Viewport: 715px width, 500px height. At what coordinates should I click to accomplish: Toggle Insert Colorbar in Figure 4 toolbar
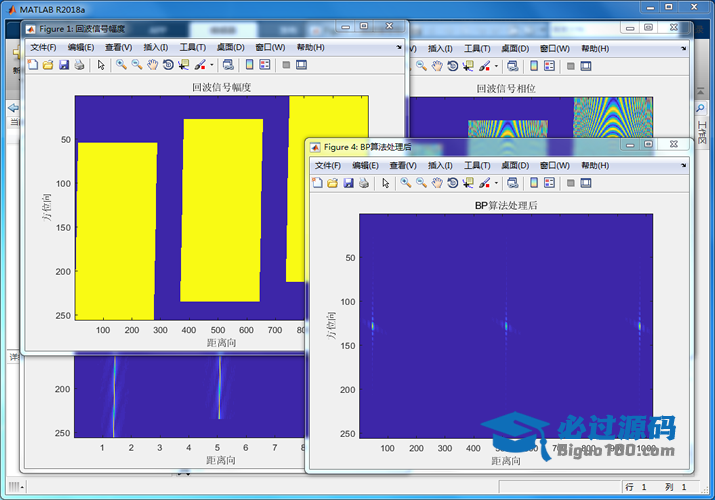[534, 183]
